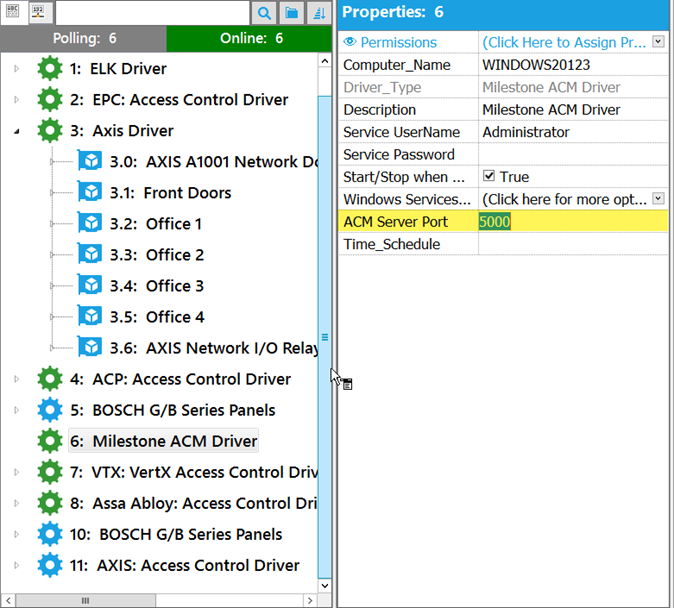674x608 pixels.
Task: Click the tree scroll down arrow
Action: [325, 586]
